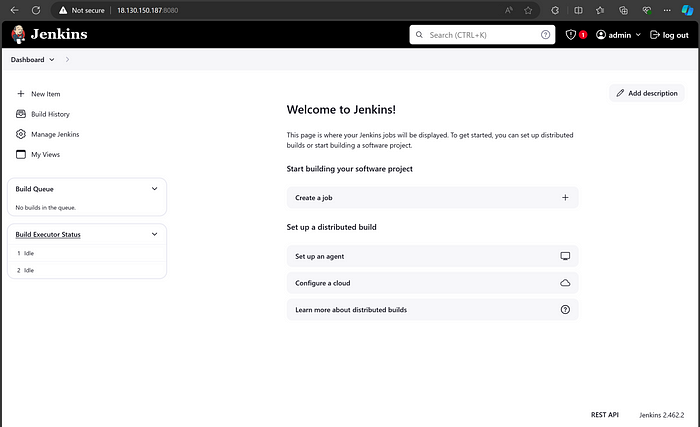Click the Jenkins butler logo

[18, 34]
